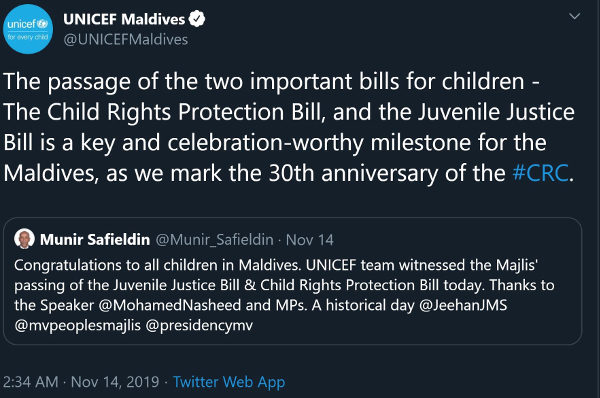Click the Nov 14, 2019 tweet date
Screen dimensions: 600x398
tap(115, 382)
